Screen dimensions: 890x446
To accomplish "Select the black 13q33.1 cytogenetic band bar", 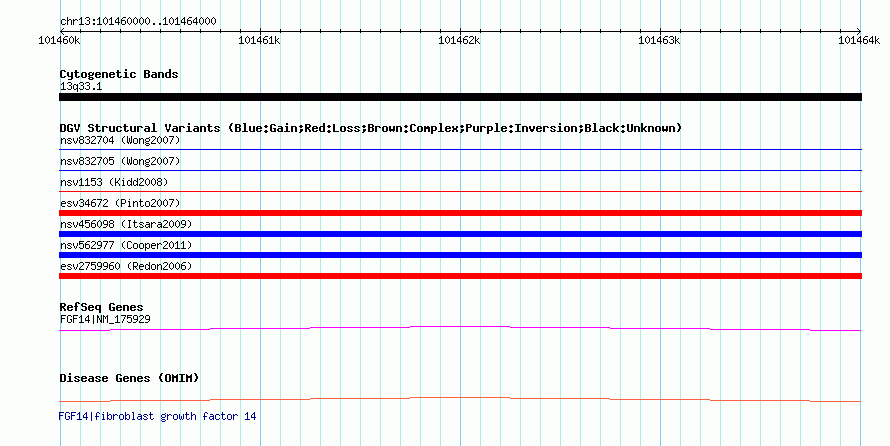I will 460,97.
